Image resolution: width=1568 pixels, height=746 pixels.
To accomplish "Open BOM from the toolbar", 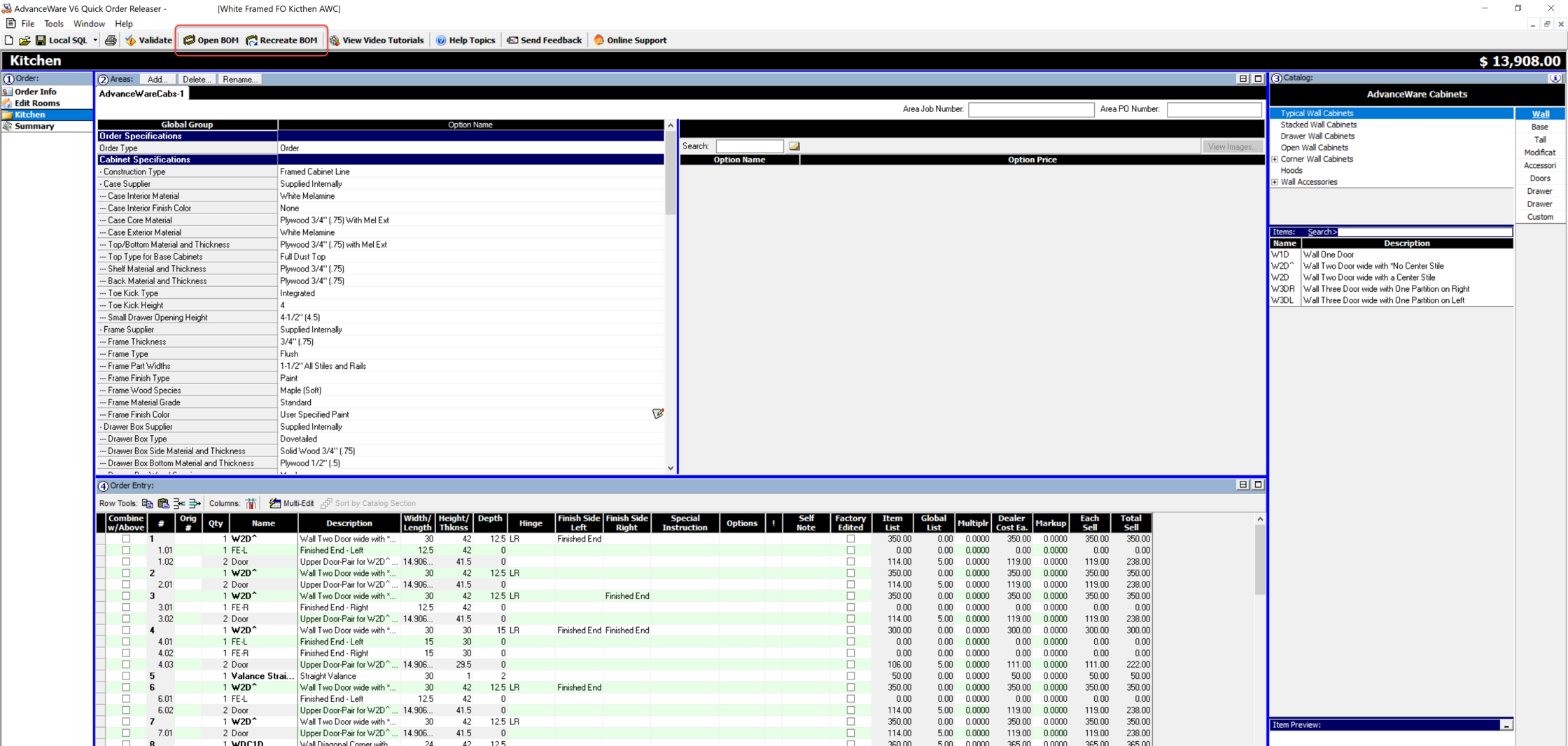I will [211, 40].
